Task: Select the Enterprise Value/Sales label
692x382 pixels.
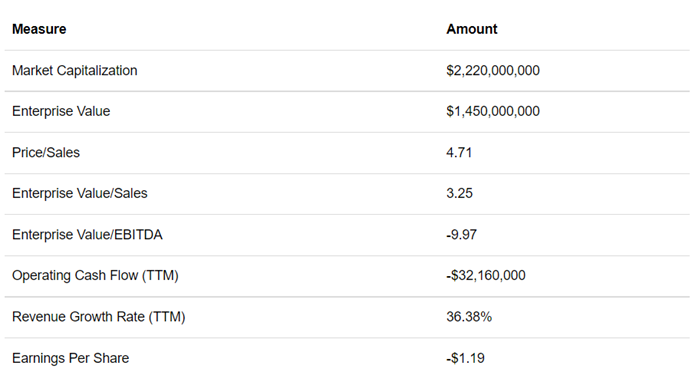Action: (x=79, y=193)
